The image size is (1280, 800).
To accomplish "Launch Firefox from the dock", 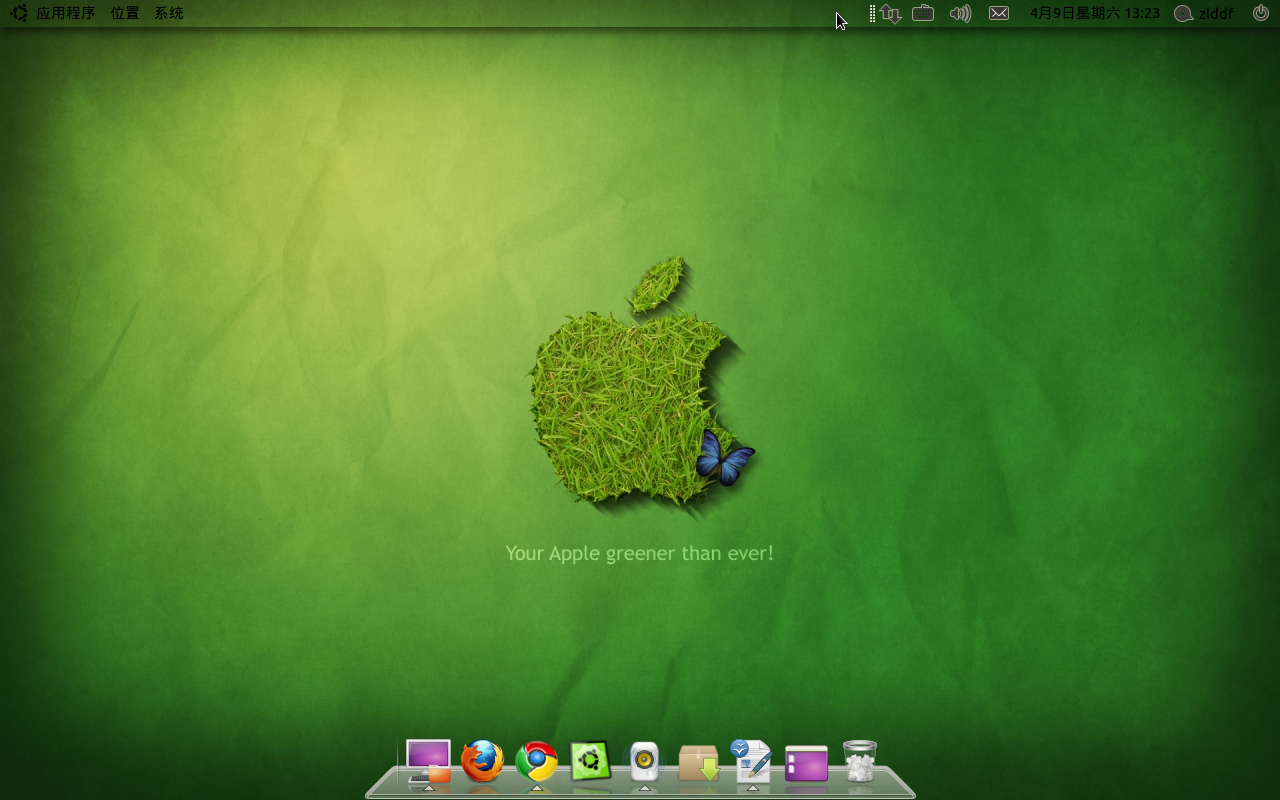I will click(482, 762).
